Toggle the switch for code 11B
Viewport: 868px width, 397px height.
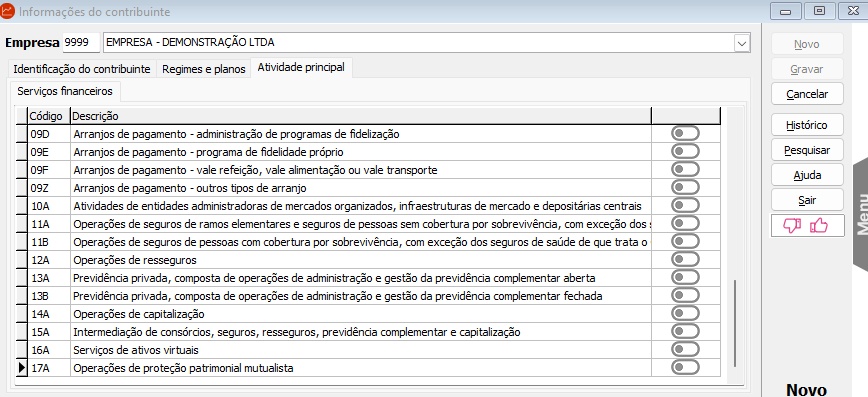(685, 241)
